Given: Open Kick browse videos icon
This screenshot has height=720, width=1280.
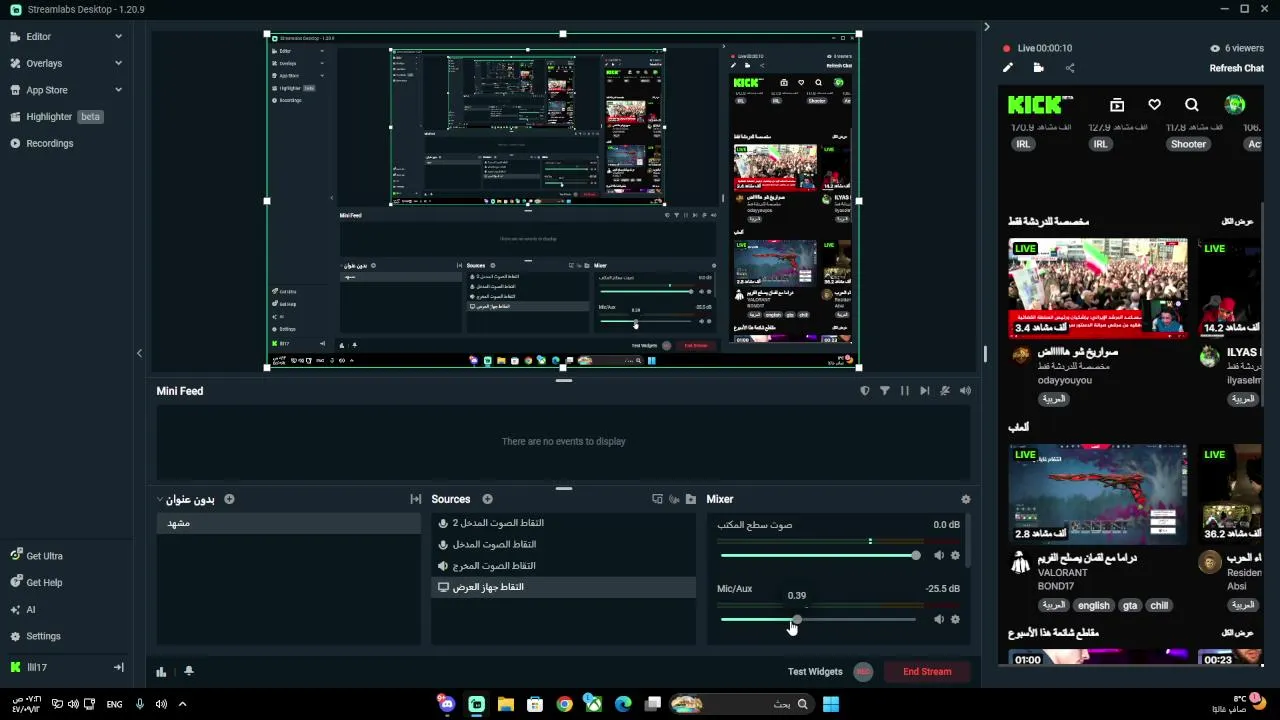Looking at the screenshot, I should tap(1117, 105).
